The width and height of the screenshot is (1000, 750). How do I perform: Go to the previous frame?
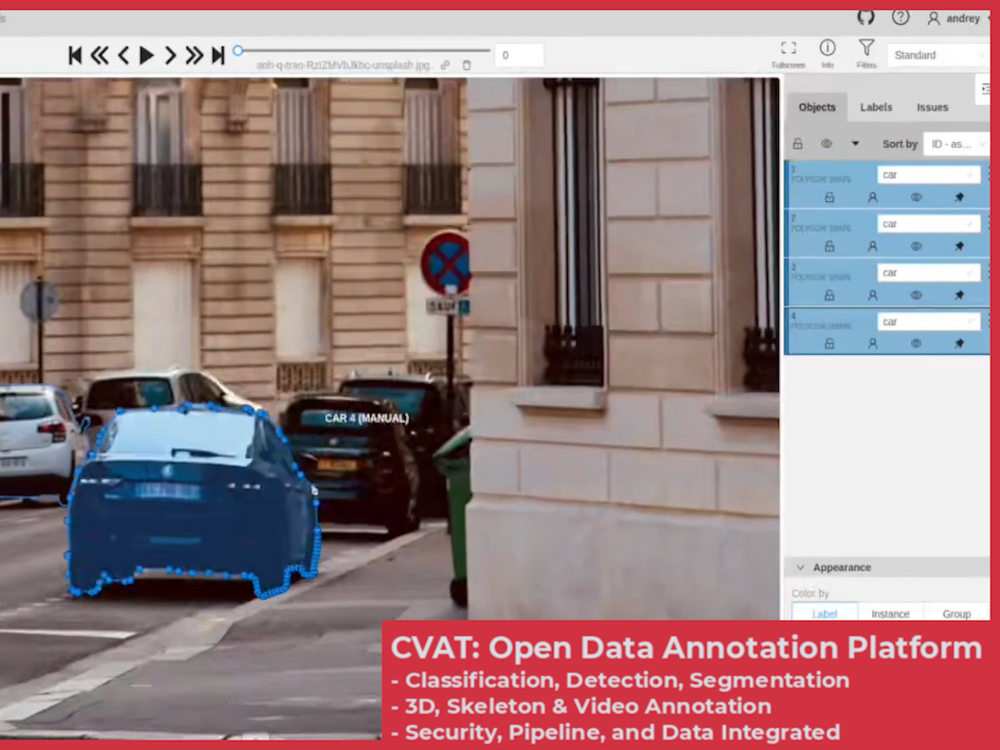[124, 55]
